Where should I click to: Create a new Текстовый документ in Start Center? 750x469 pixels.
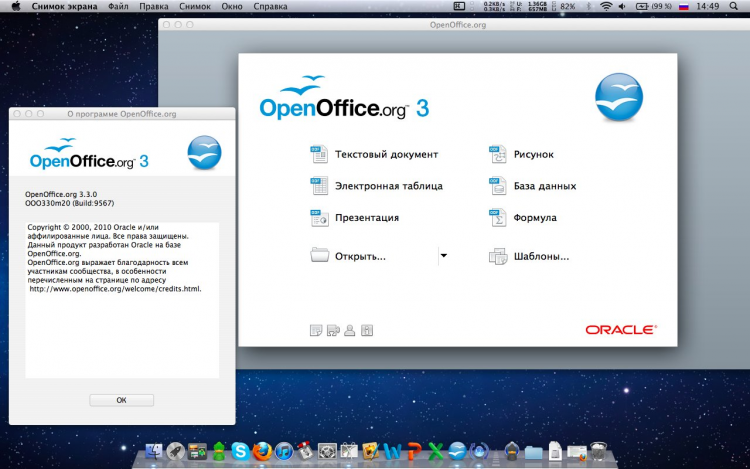click(x=374, y=154)
